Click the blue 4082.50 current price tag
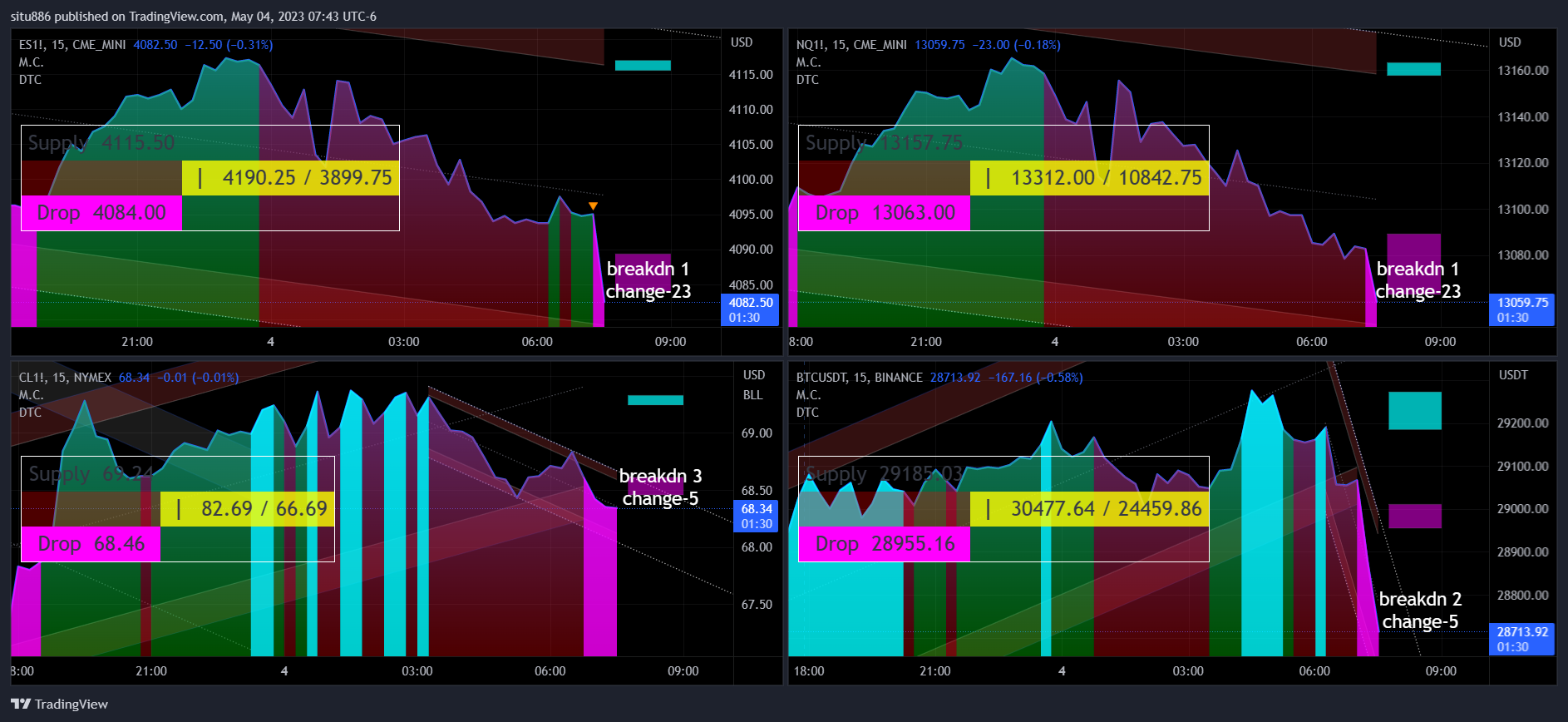This screenshot has height=722, width=1568. 750,309
